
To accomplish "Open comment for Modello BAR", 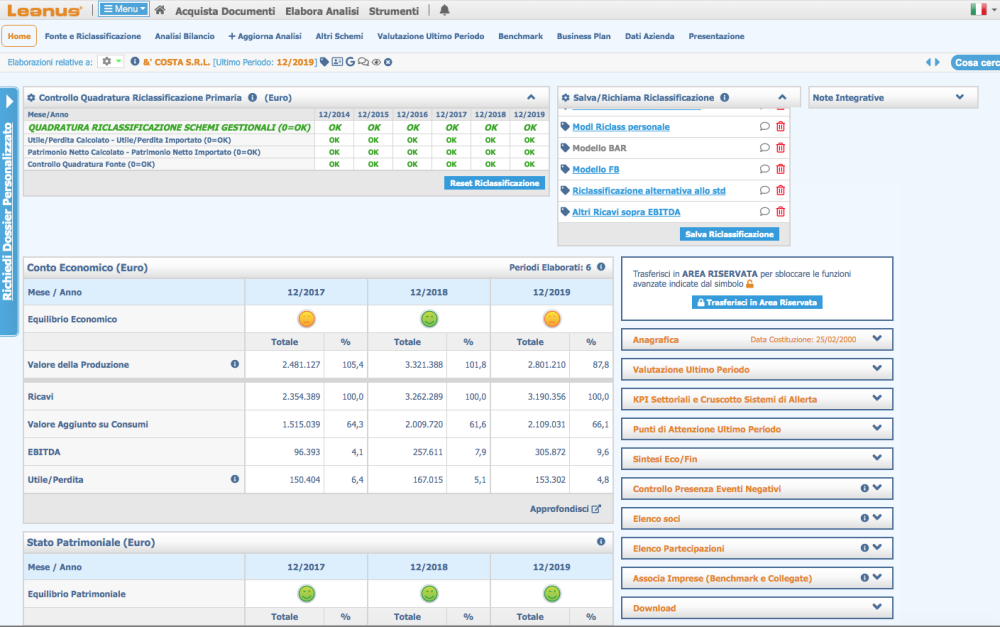I will pyautogui.click(x=765, y=148).
